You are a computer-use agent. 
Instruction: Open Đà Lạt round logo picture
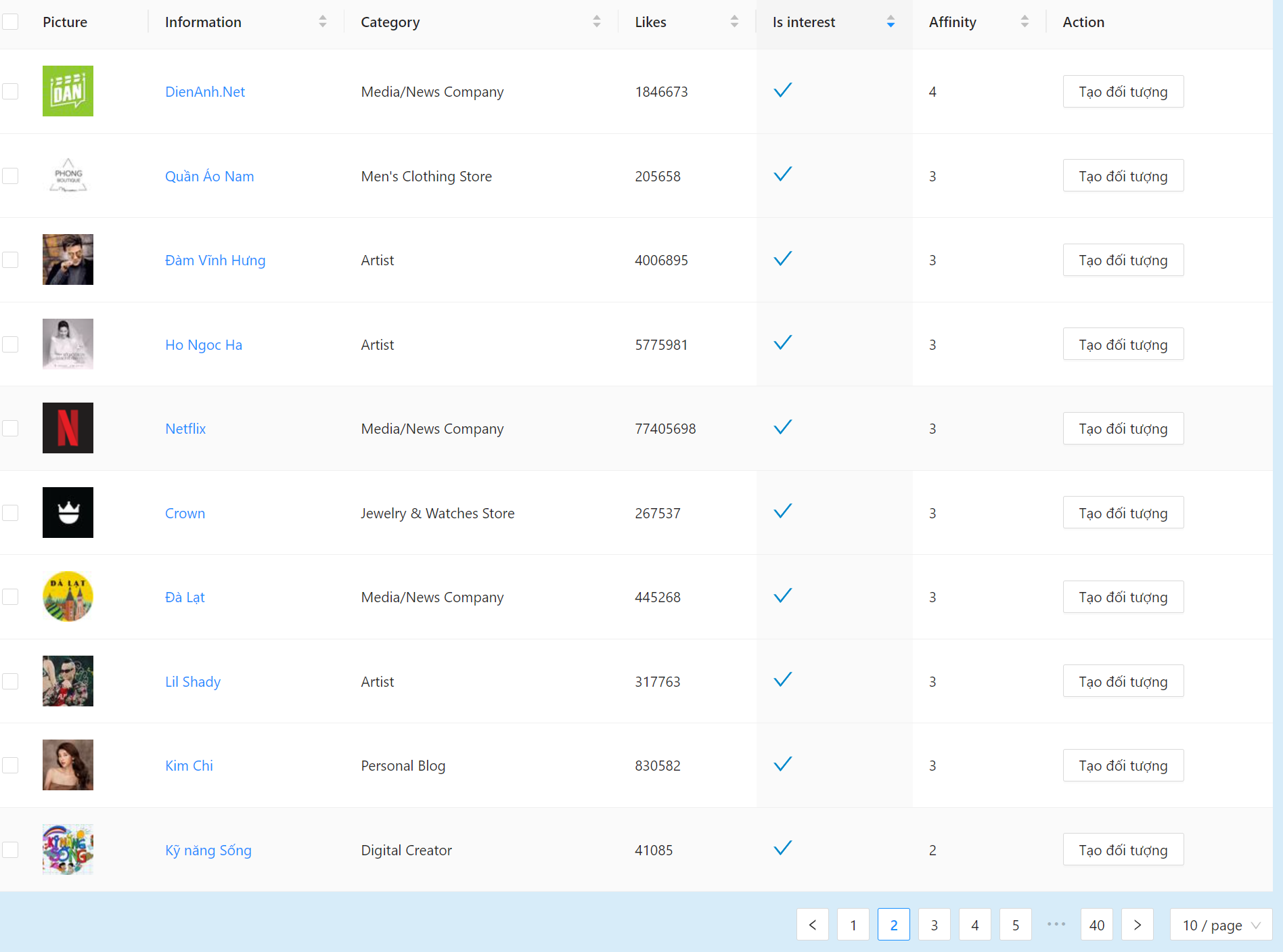tap(68, 597)
